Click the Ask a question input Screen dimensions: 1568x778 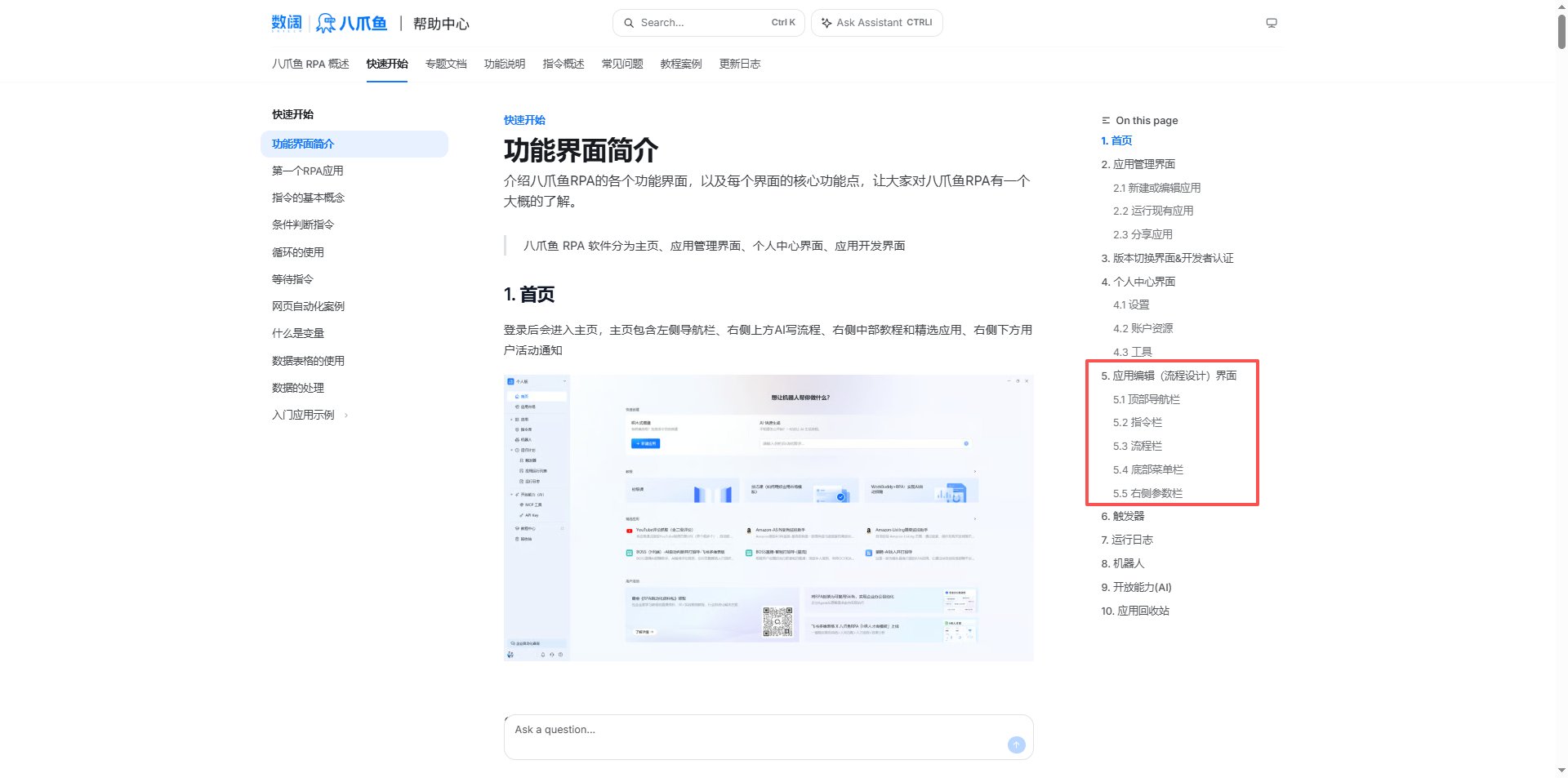[768, 737]
